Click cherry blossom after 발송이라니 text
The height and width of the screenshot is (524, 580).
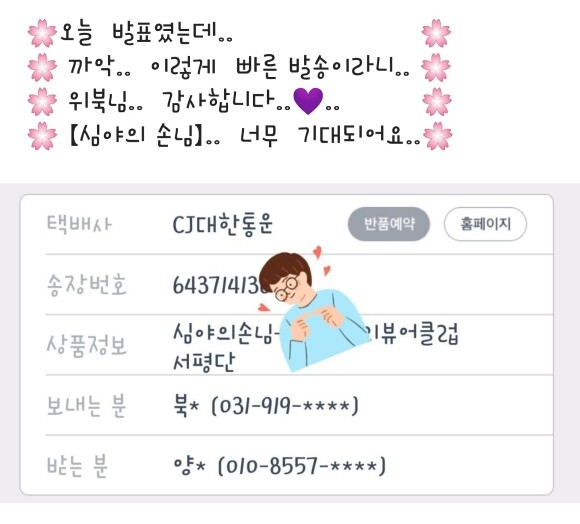click(436, 67)
